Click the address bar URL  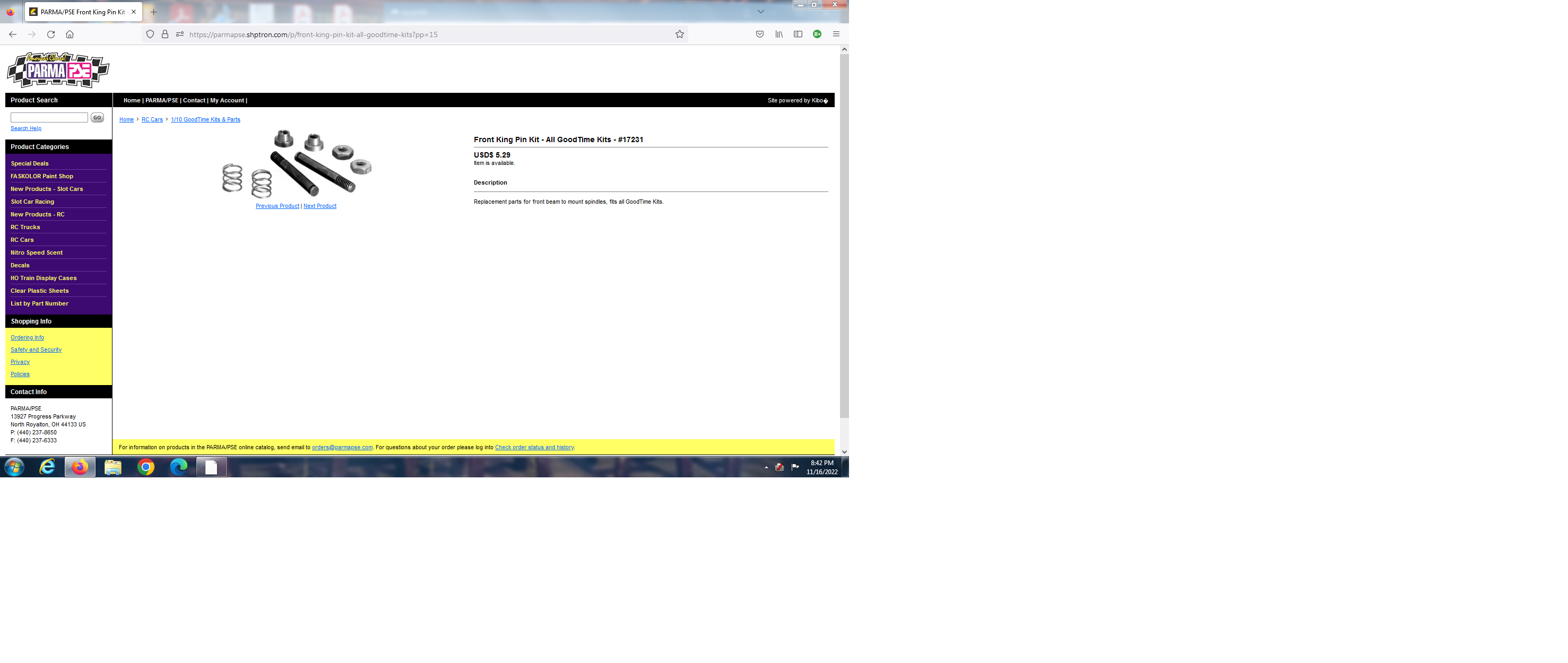point(313,34)
